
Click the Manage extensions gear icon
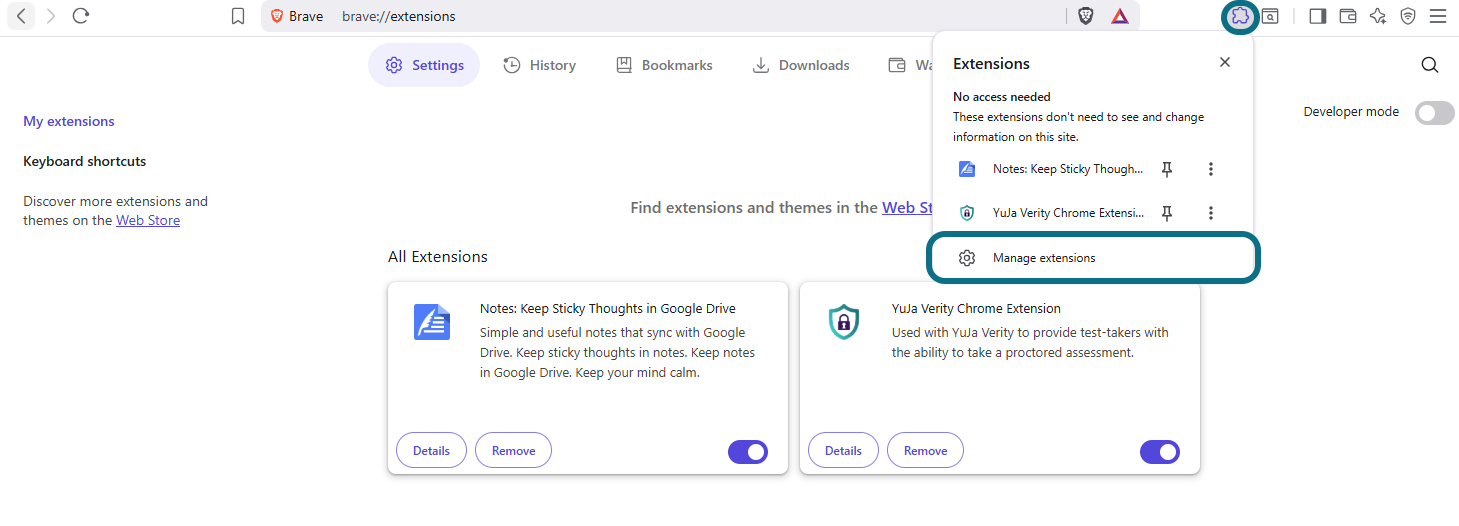(967, 258)
